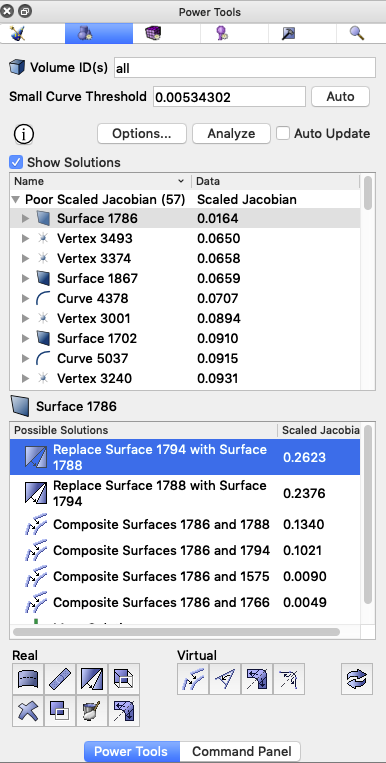Click the Real wireframe box tool icon
The width and height of the screenshot is (386, 763).
(124, 679)
